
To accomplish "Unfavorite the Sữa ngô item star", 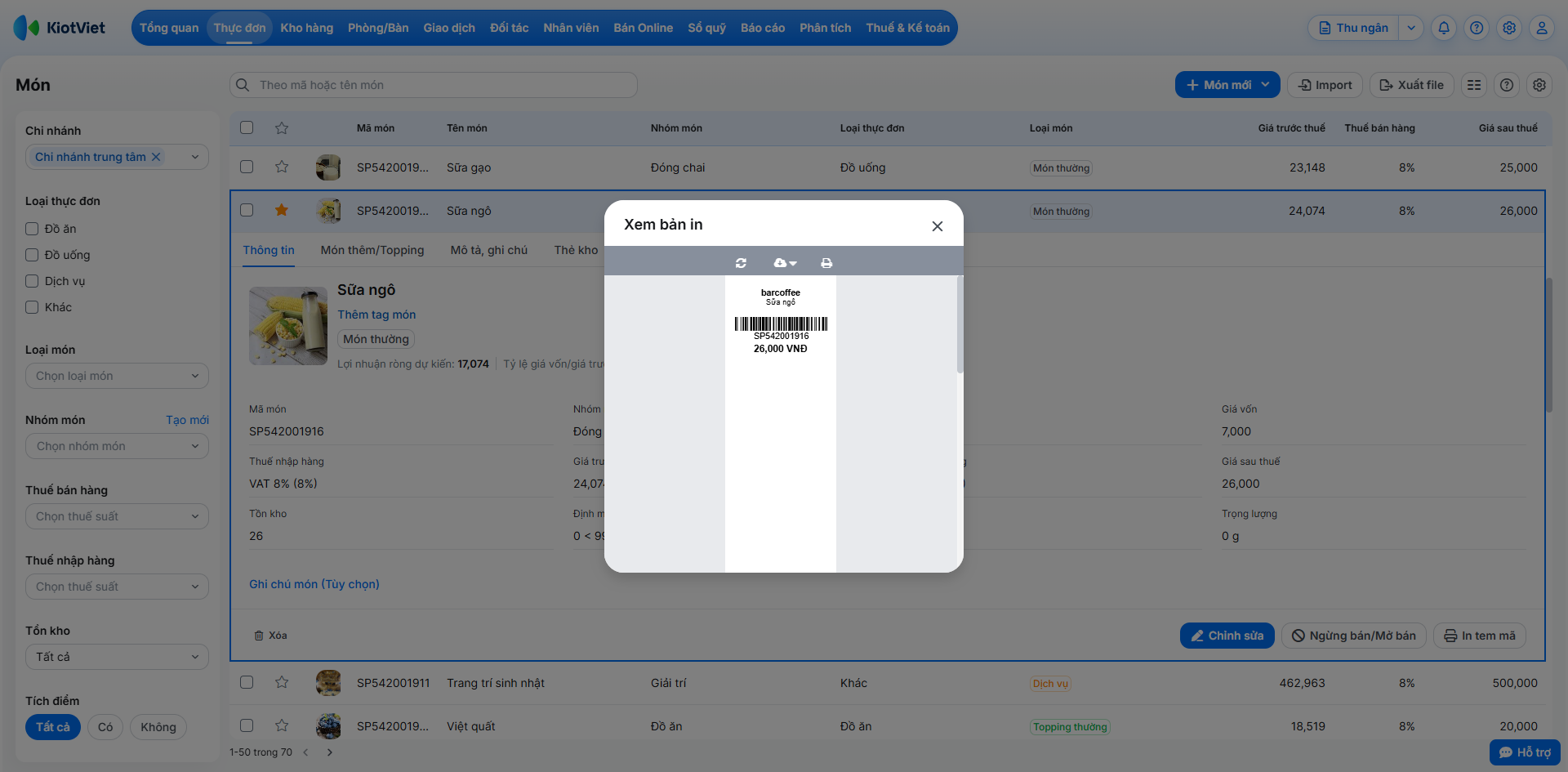I will (x=282, y=210).
